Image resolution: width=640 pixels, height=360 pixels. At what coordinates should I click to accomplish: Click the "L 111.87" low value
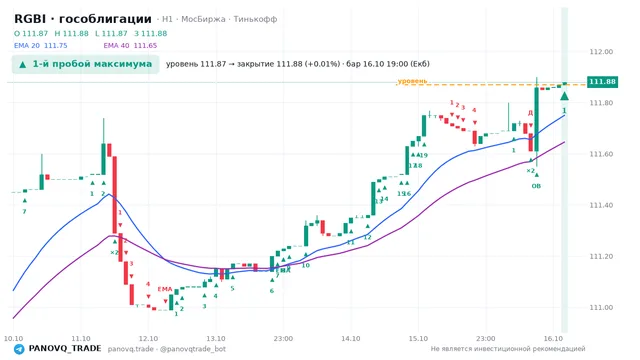(x=111, y=33)
